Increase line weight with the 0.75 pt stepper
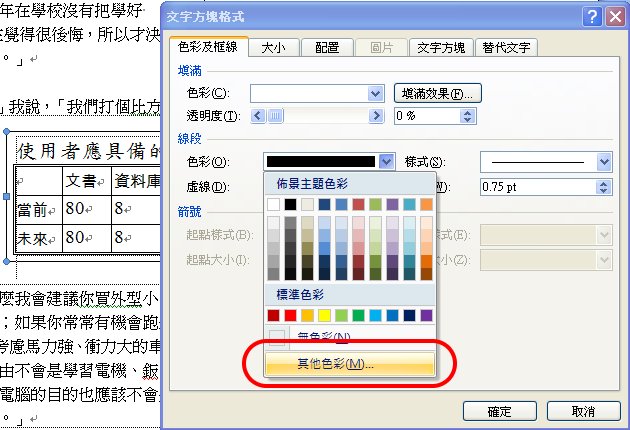This screenshot has height=430, width=630. coord(605,182)
